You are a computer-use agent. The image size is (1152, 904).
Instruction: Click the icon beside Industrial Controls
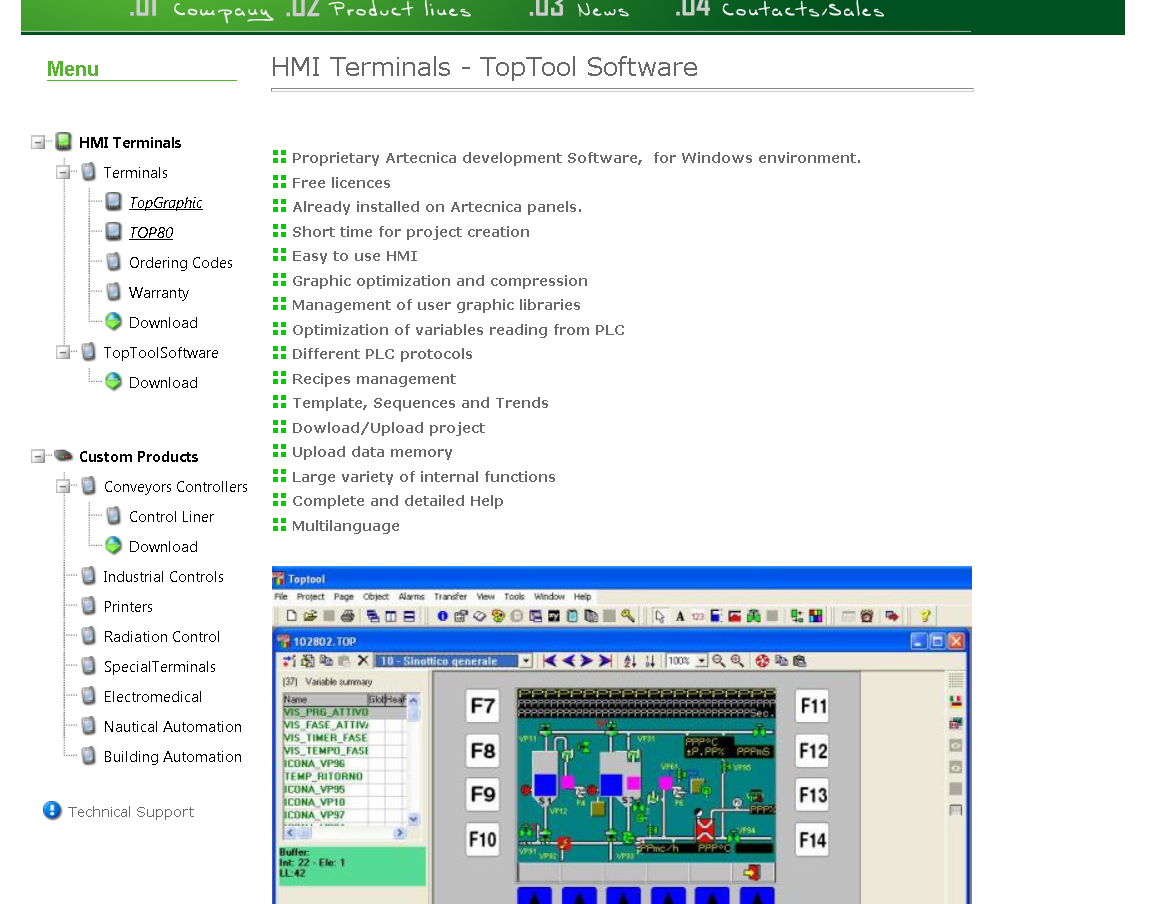(x=89, y=575)
